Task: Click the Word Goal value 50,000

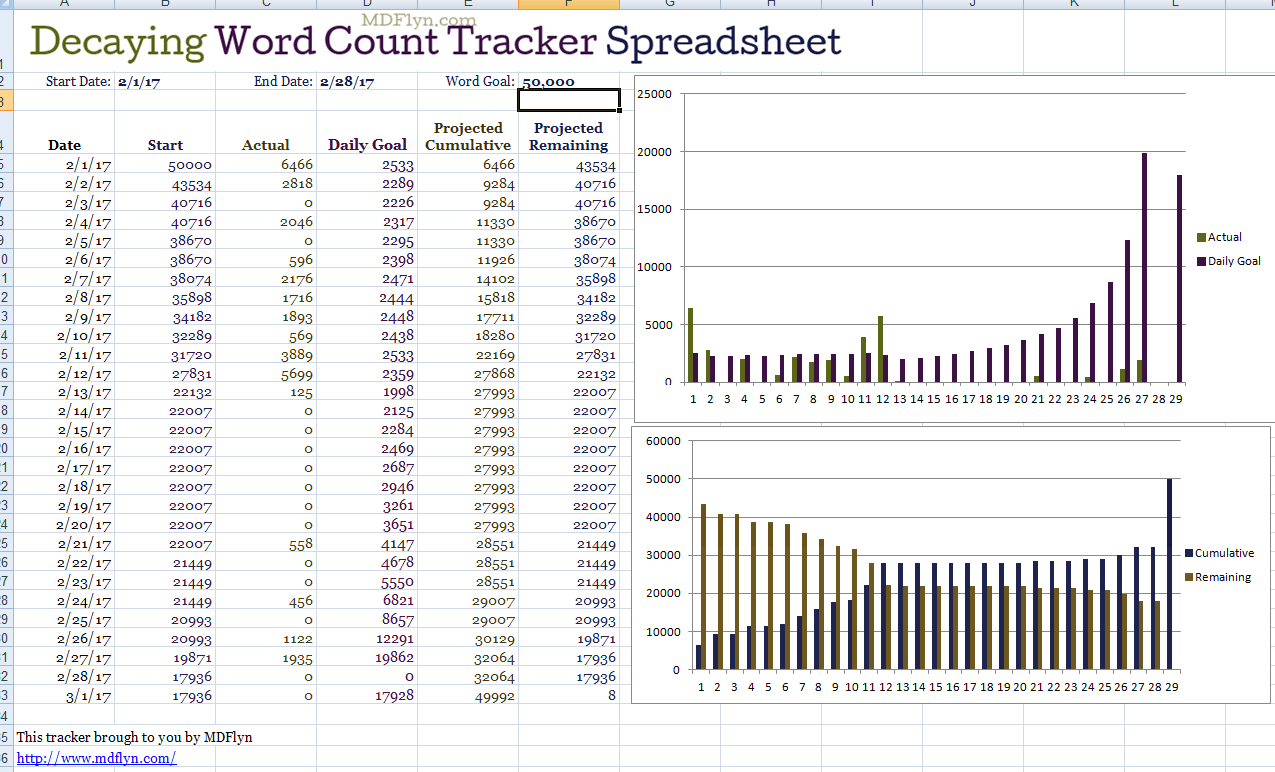Action: 549,82
